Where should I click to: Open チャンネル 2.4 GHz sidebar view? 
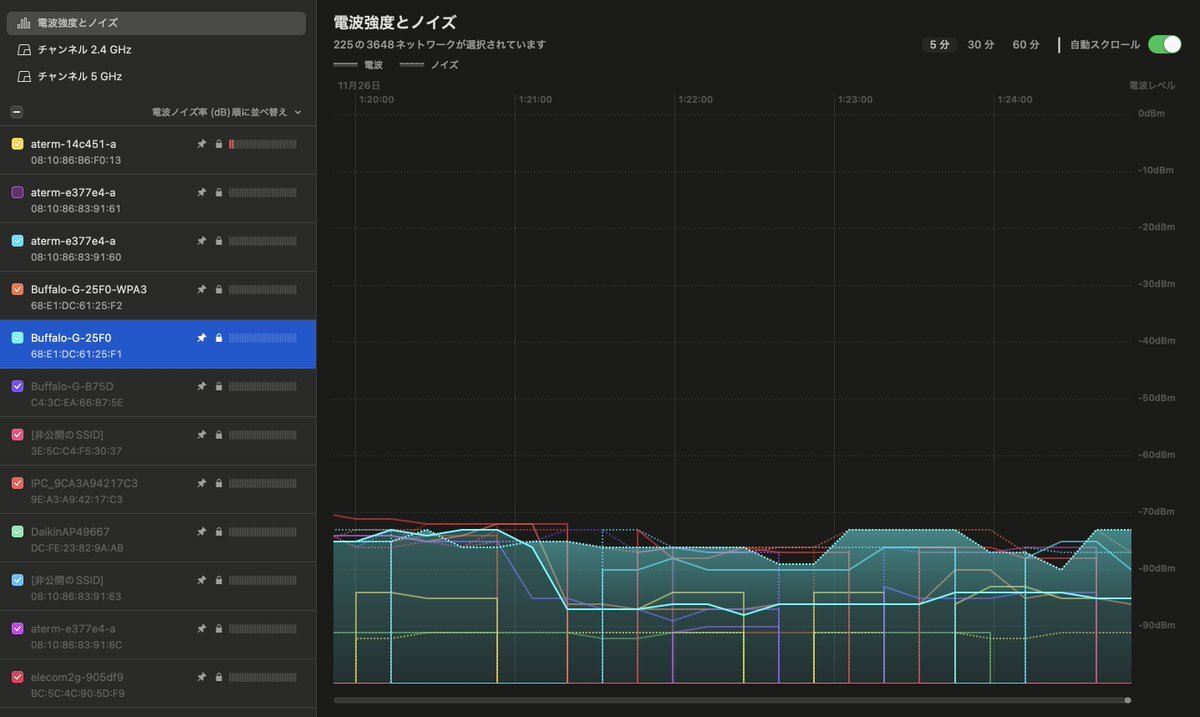(84, 49)
